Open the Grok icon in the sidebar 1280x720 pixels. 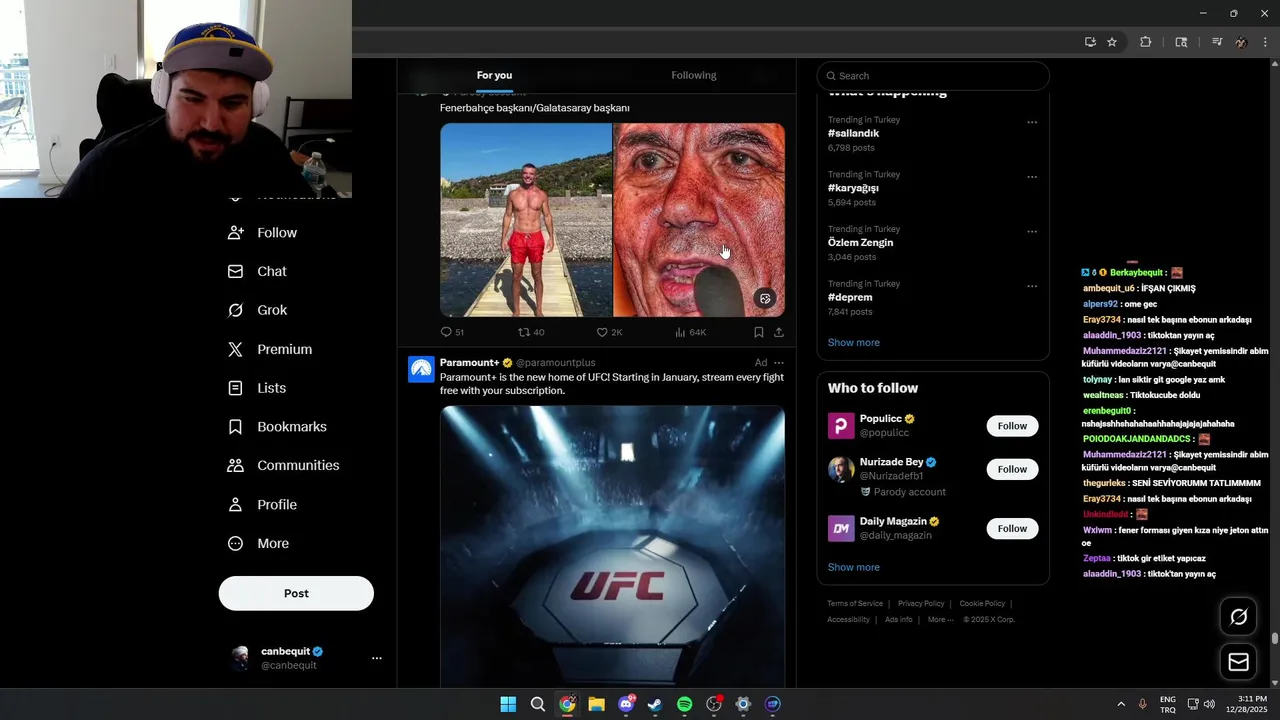(236, 310)
